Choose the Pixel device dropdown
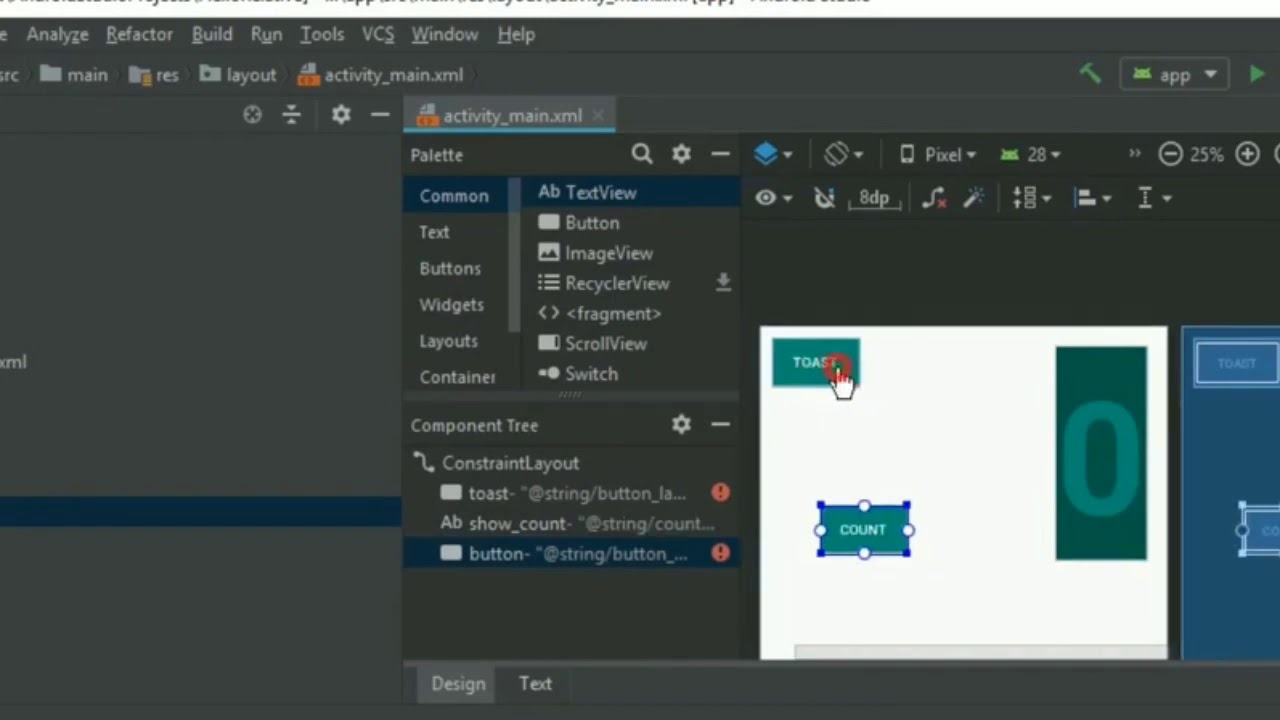This screenshot has height=720, width=1280. [x=938, y=154]
